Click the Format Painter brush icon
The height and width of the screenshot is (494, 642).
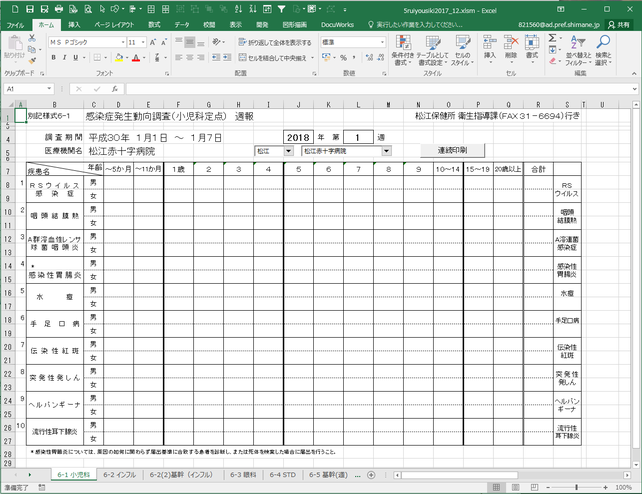coord(32,61)
